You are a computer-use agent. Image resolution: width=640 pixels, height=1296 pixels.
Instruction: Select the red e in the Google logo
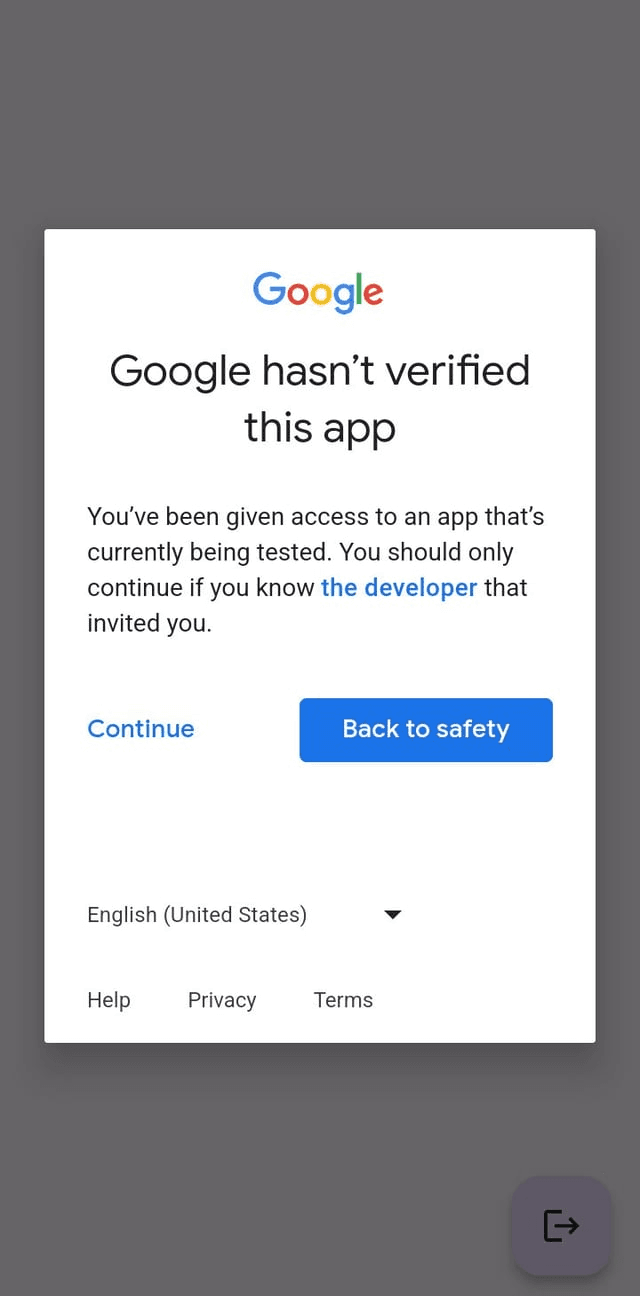(373, 295)
